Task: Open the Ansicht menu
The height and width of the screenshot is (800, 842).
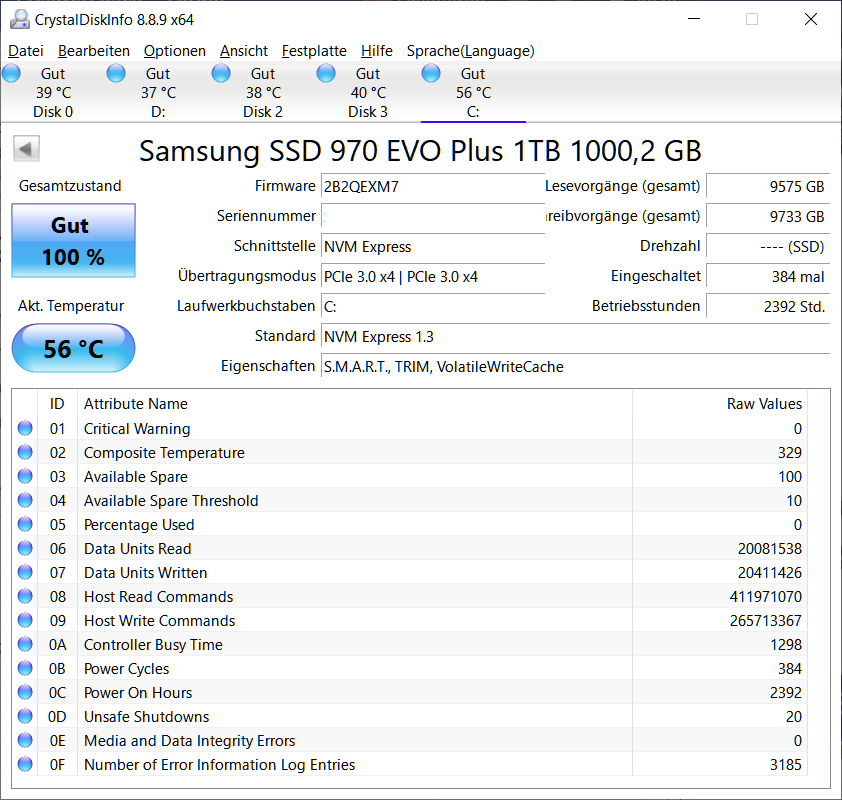Action: point(244,51)
